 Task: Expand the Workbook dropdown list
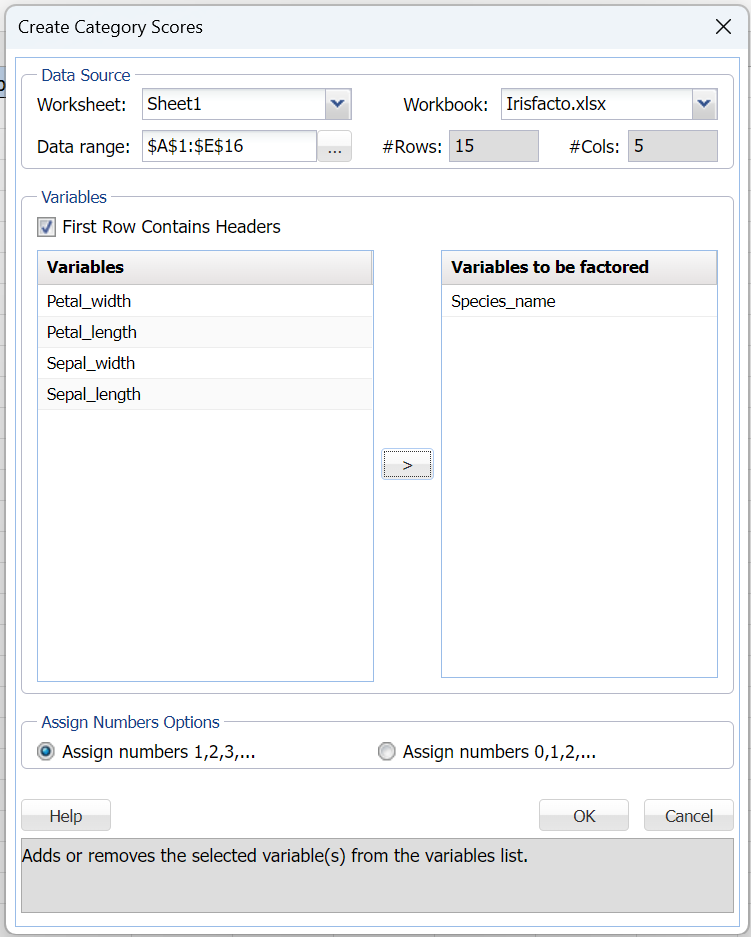704,104
